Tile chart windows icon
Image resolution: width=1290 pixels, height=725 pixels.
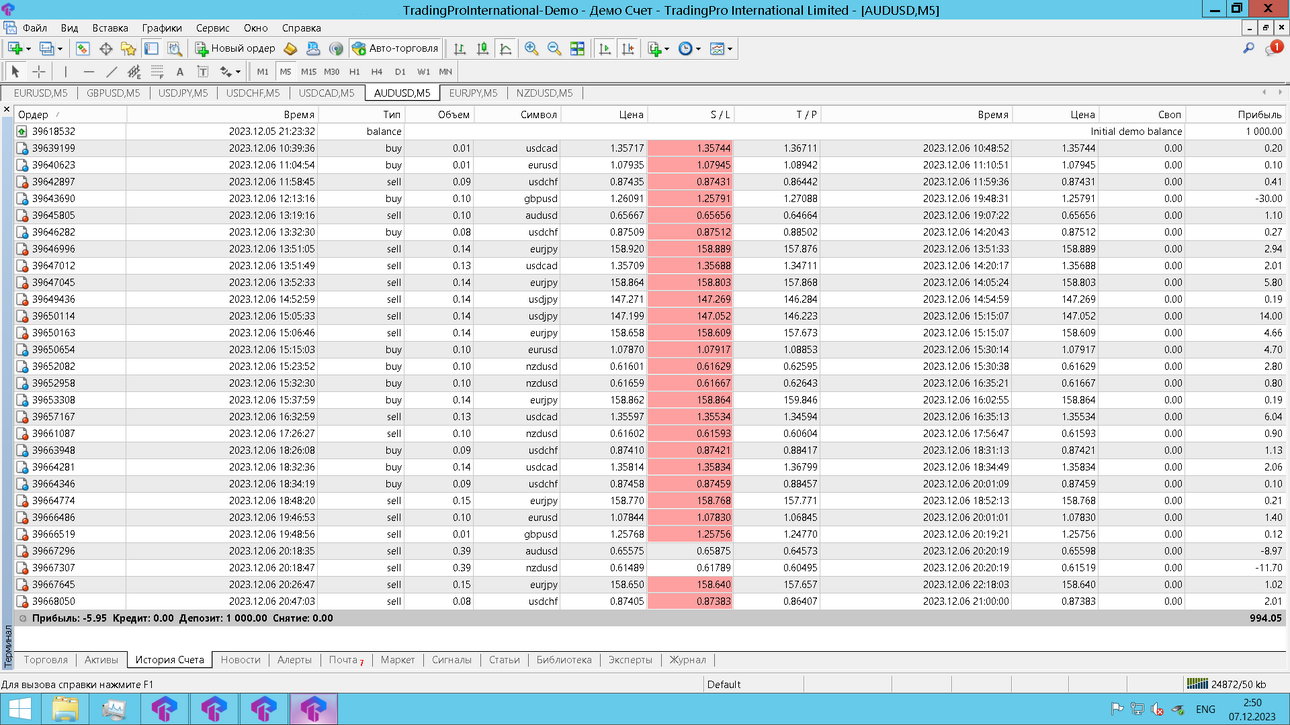coord(577,48)
